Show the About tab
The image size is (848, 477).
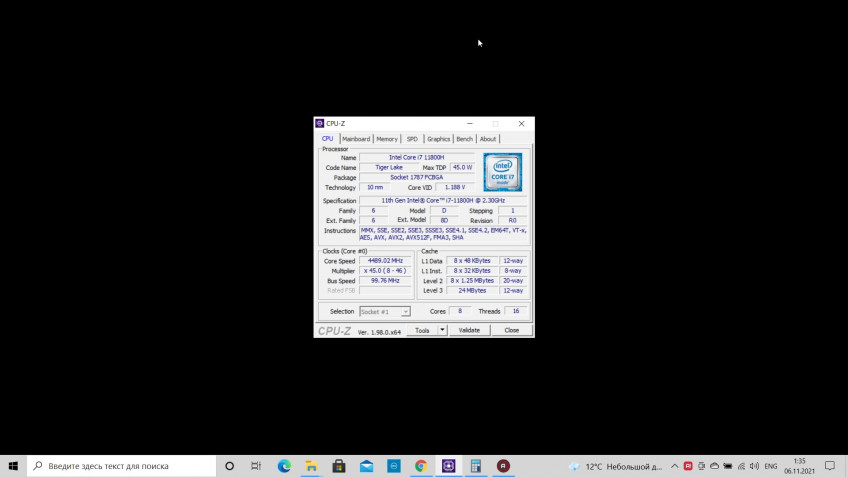click(488, 139)
